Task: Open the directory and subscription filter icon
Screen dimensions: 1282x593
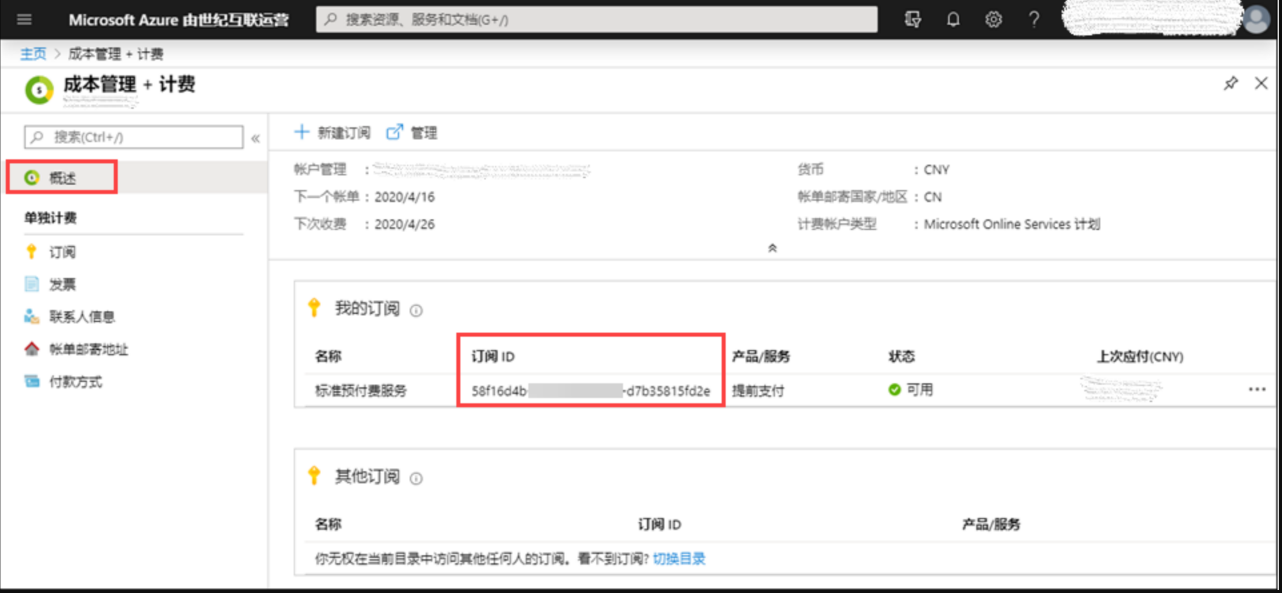Action: tap(912, 19)
